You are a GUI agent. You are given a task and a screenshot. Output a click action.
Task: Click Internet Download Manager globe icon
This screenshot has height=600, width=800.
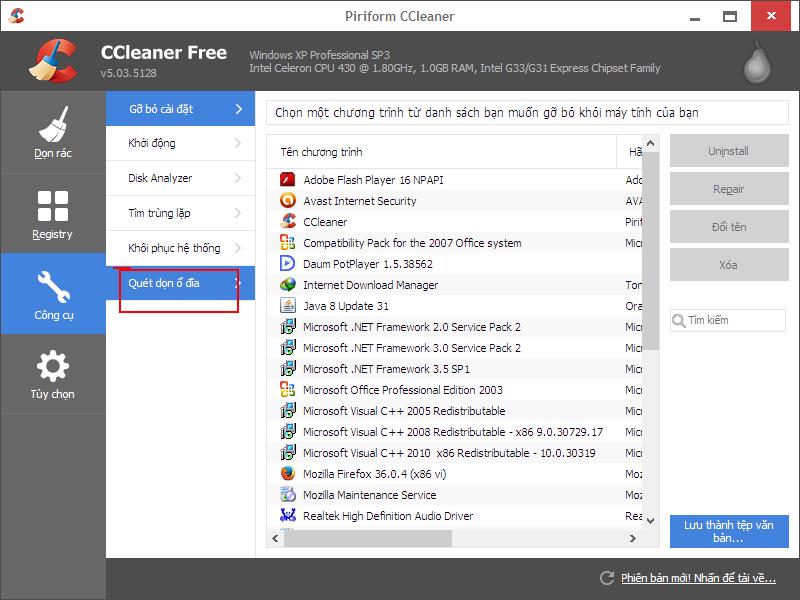pyautogui.click(x=288, y=285)
